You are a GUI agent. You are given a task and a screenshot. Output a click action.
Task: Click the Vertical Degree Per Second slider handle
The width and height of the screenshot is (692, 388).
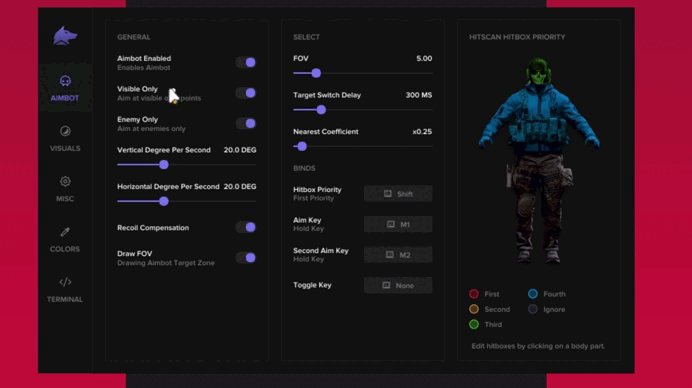[x=164, y=165]
